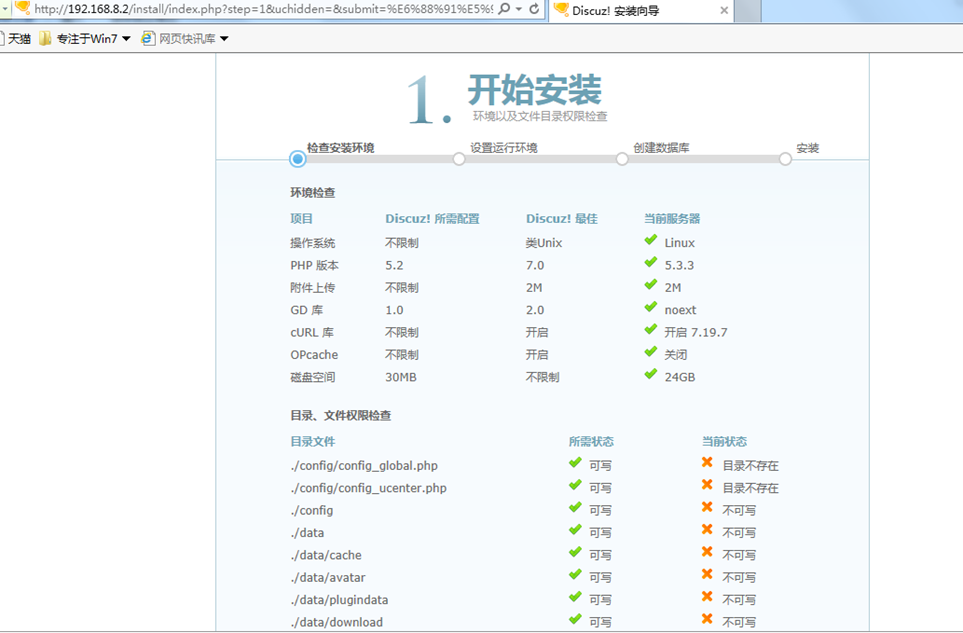Click the GD 库 row label
This screenshot has height=633, width=963.
coord(306,310)
